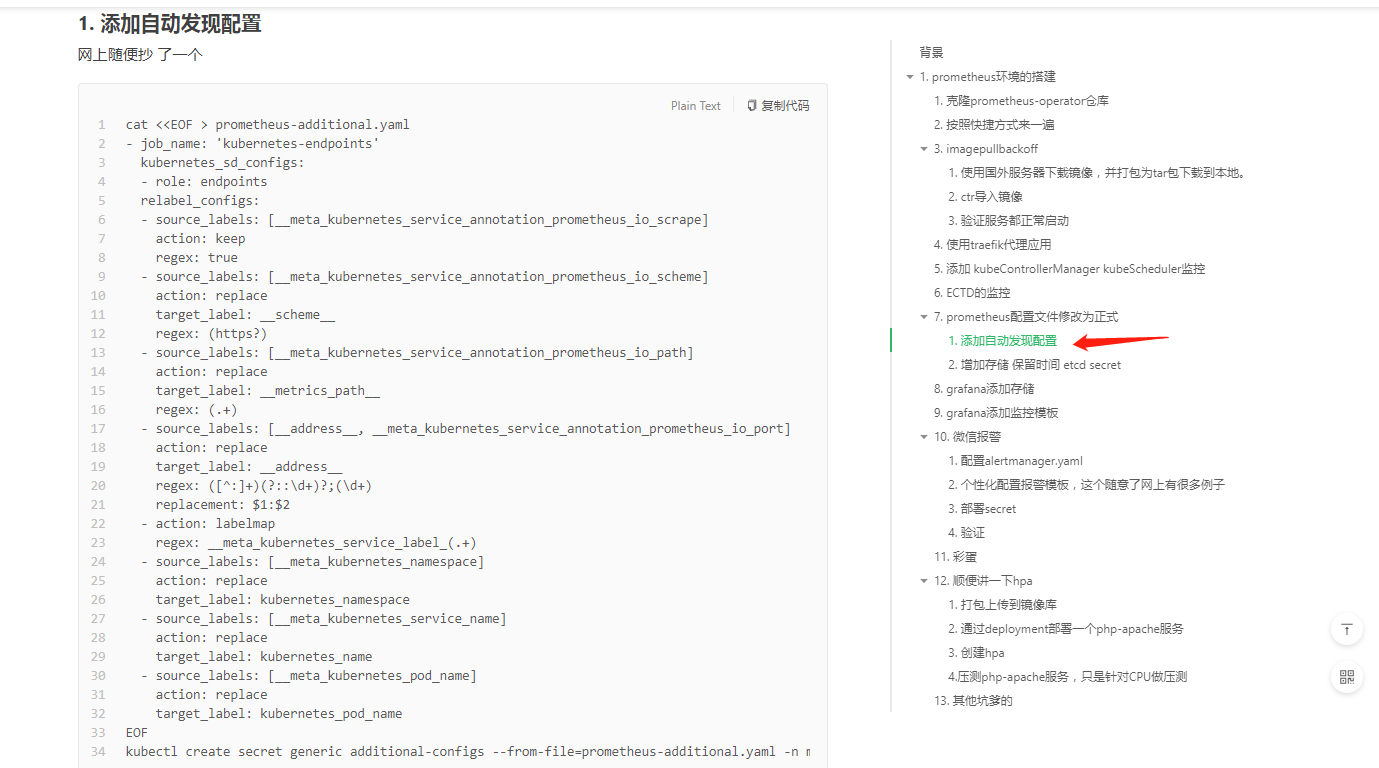
Task: Go to '4. 验证' in outline
Action: (x=966, y=533)
